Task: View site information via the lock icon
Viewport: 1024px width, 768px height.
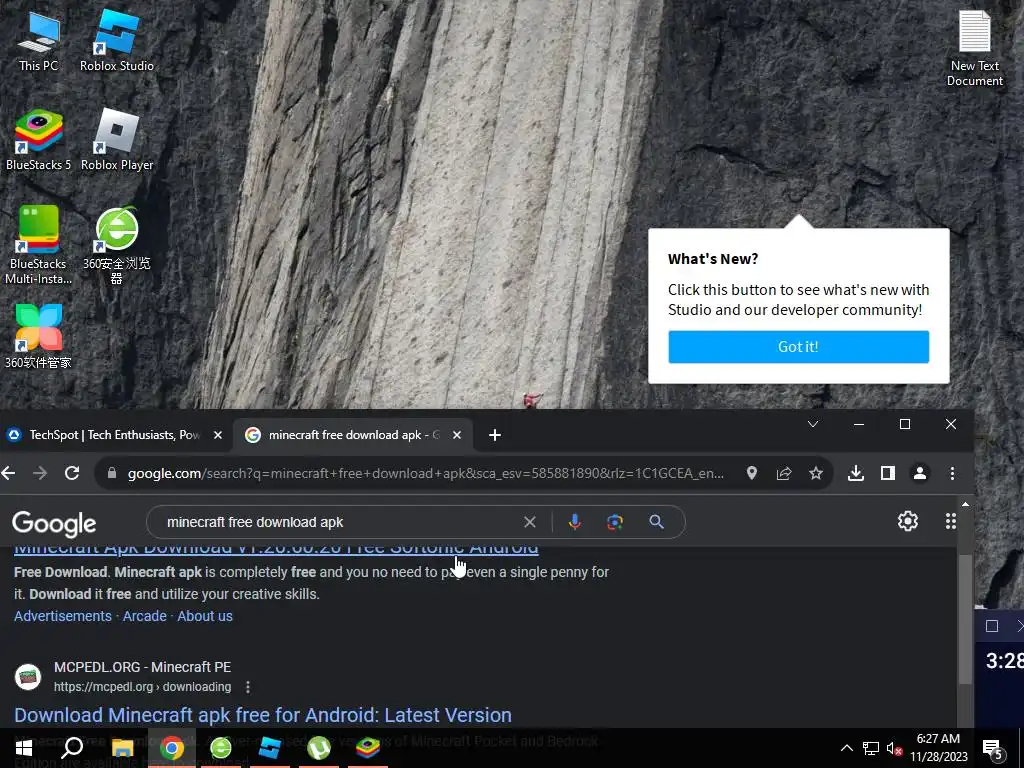Action: click(112, 473)
